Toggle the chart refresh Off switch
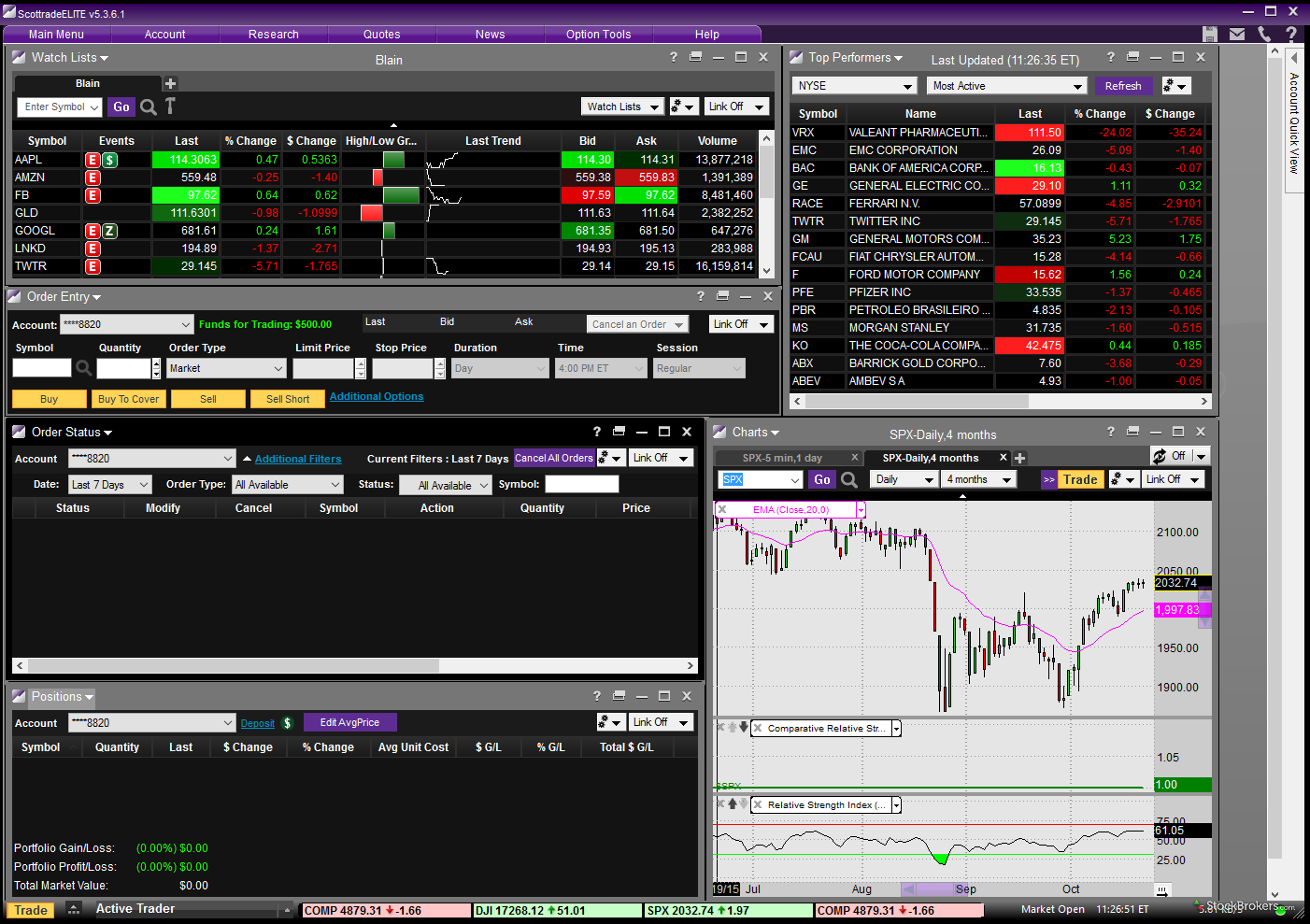The image size is (1310, 924). tap(1180, 456)
